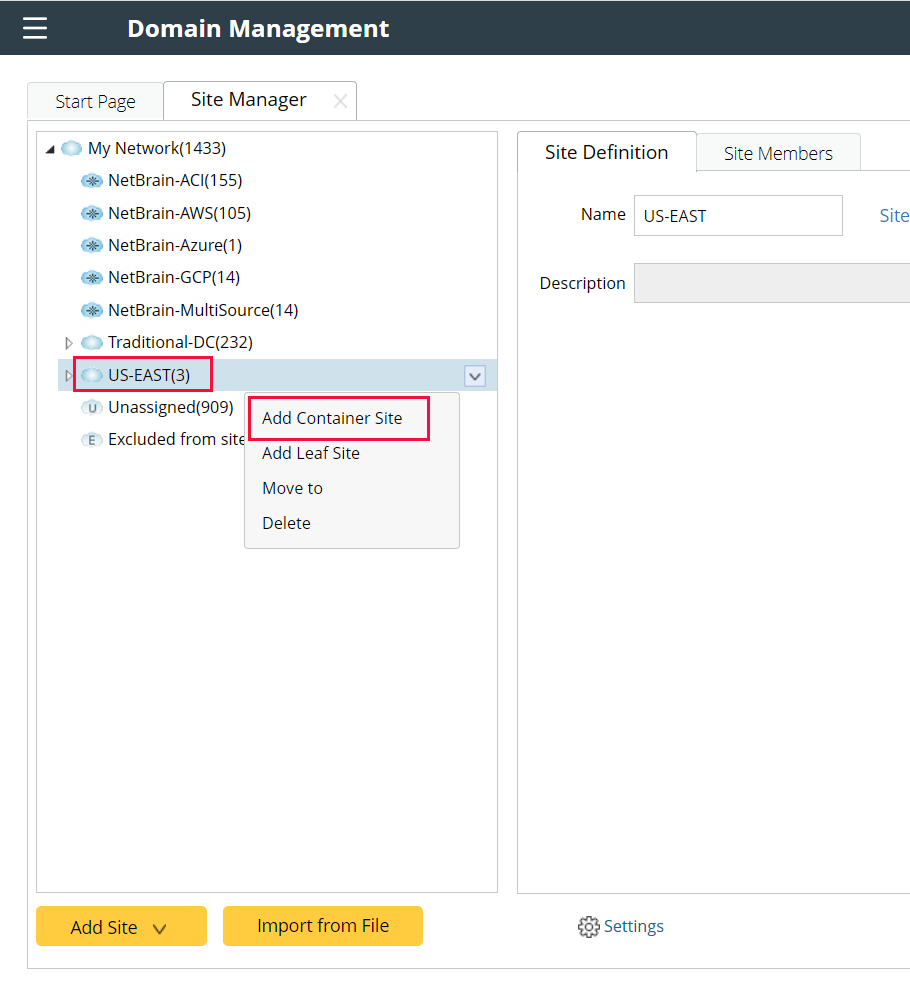
Task: Click the NetBrain-Azure site icon
Action: (x=91, y=245)
